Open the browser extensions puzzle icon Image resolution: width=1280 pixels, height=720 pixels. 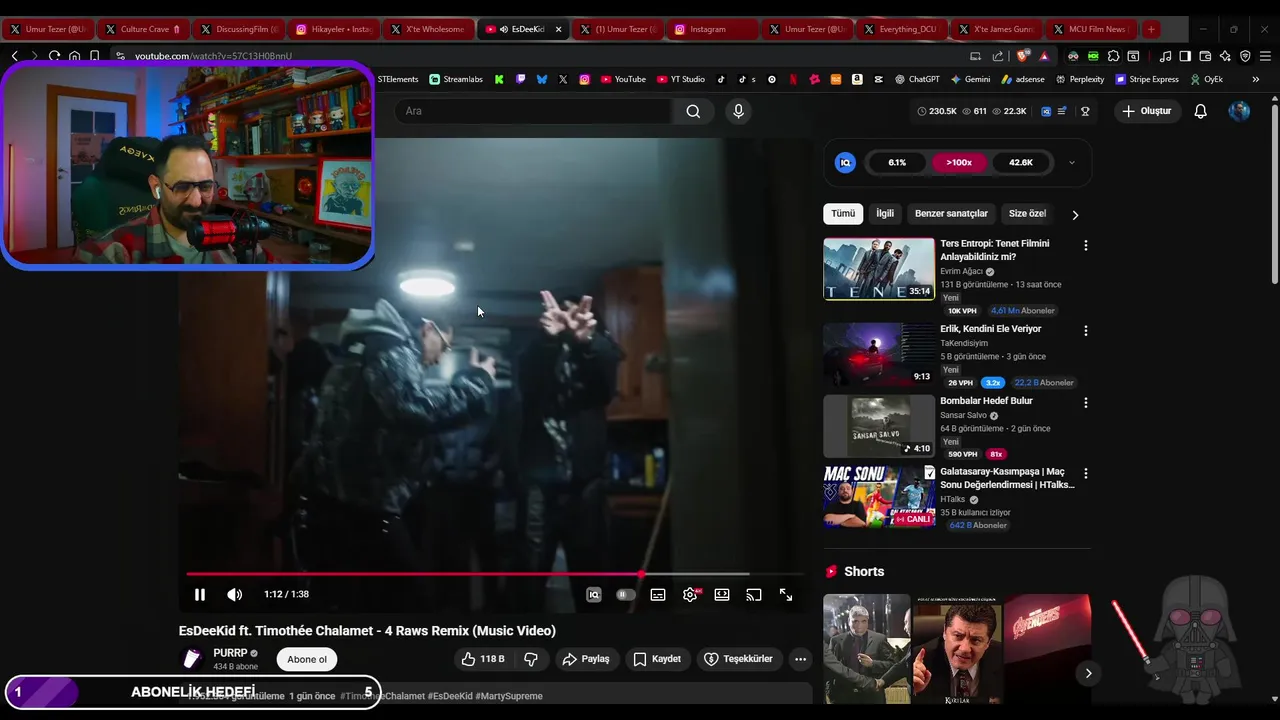tap(1113, 56)
